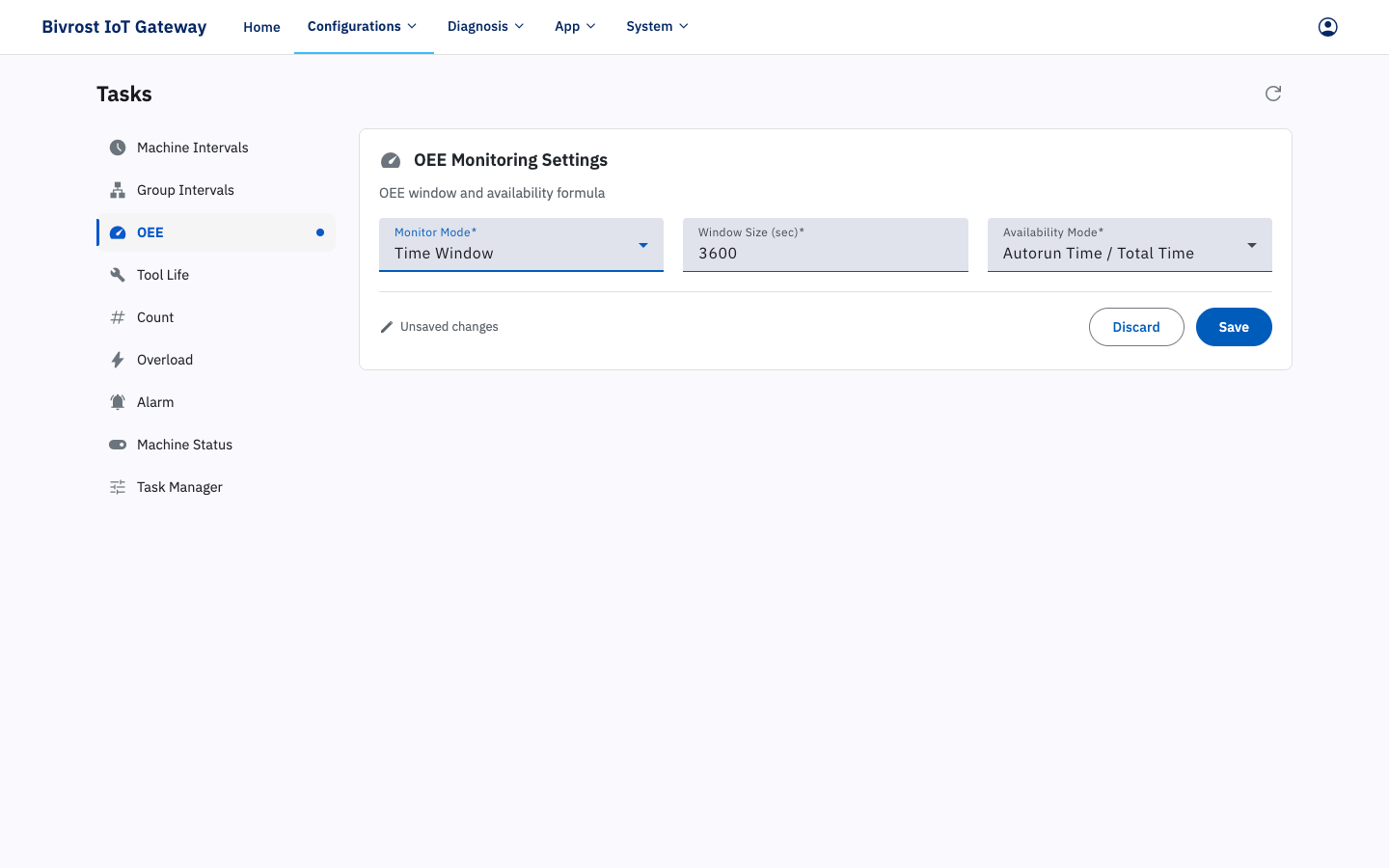Discard the unsaved changes
Viewport: 1389px width, 868px height.
pyautogui.click(x=1136, y=327)
